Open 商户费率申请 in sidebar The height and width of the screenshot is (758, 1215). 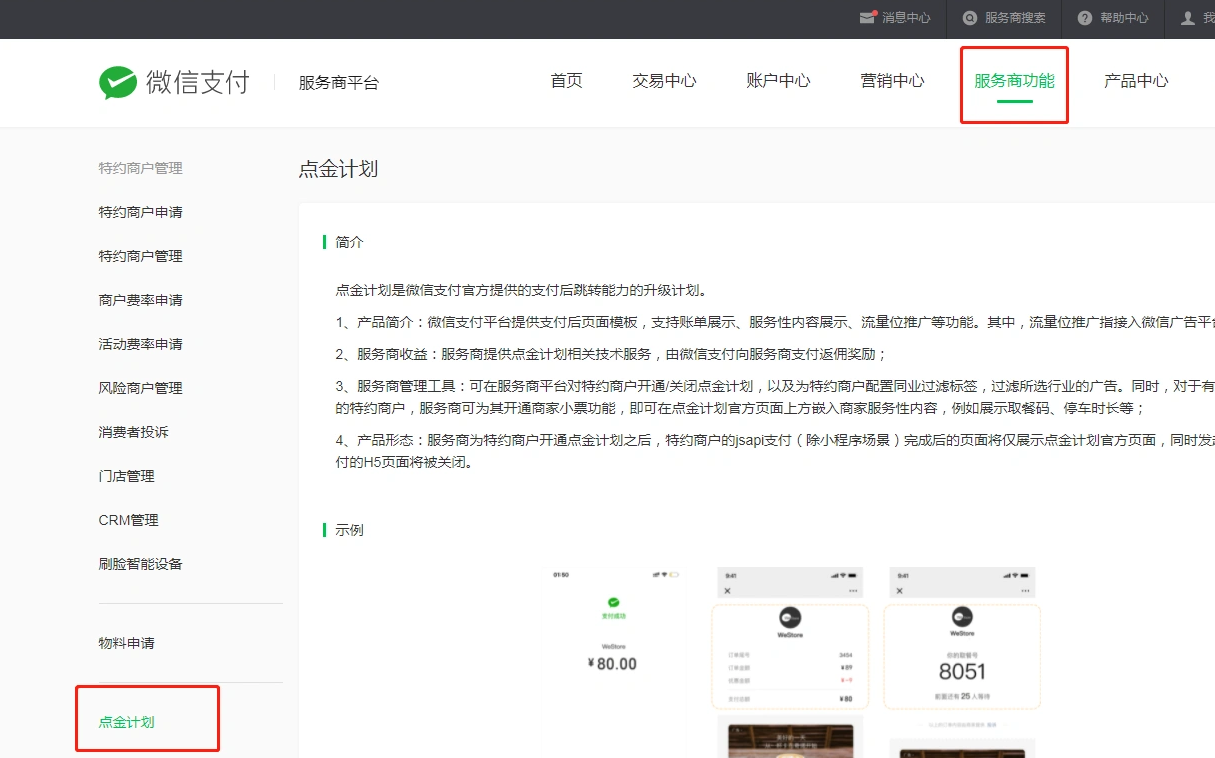tap(141, 300)
